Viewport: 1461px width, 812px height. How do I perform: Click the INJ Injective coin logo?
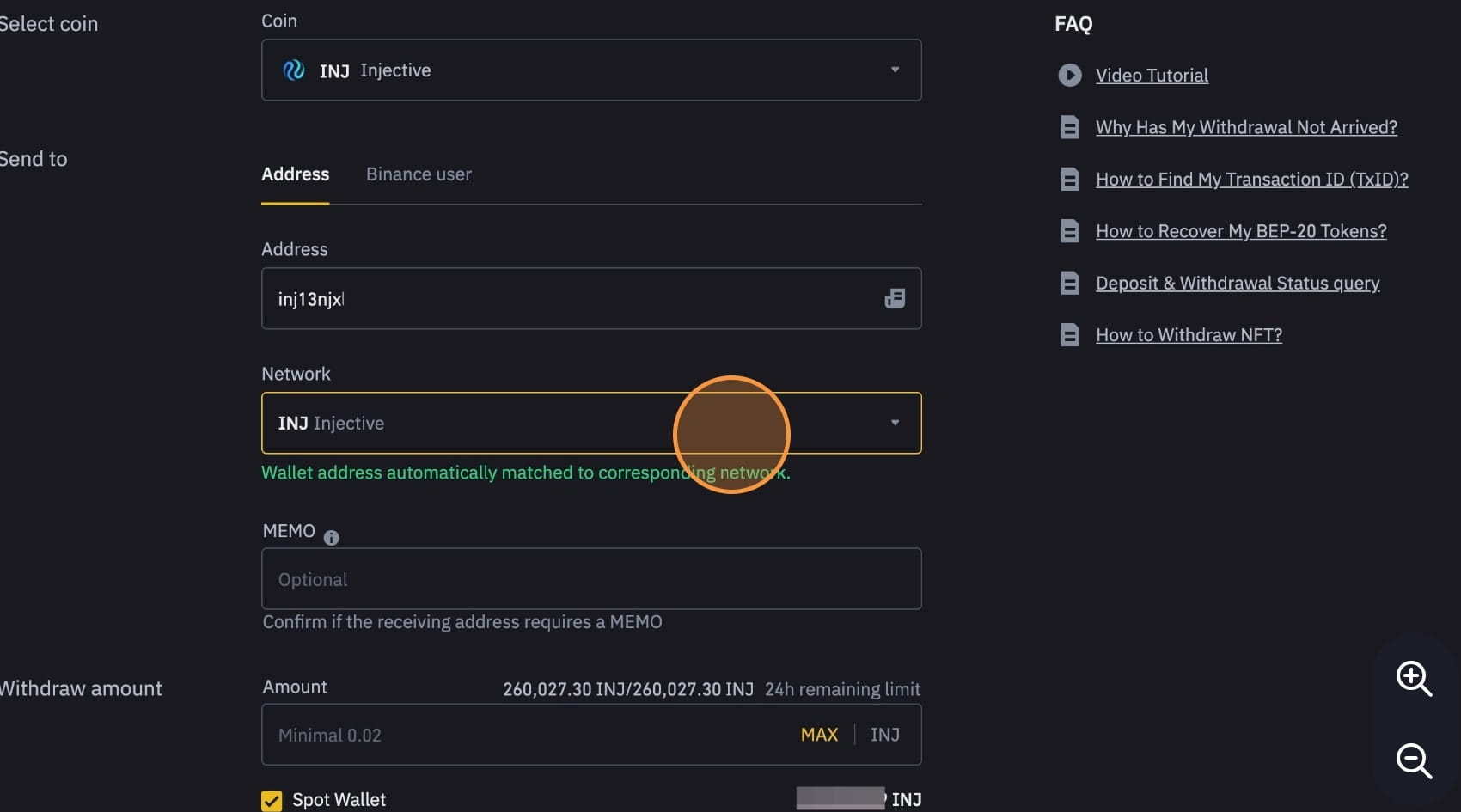point(294,70)
